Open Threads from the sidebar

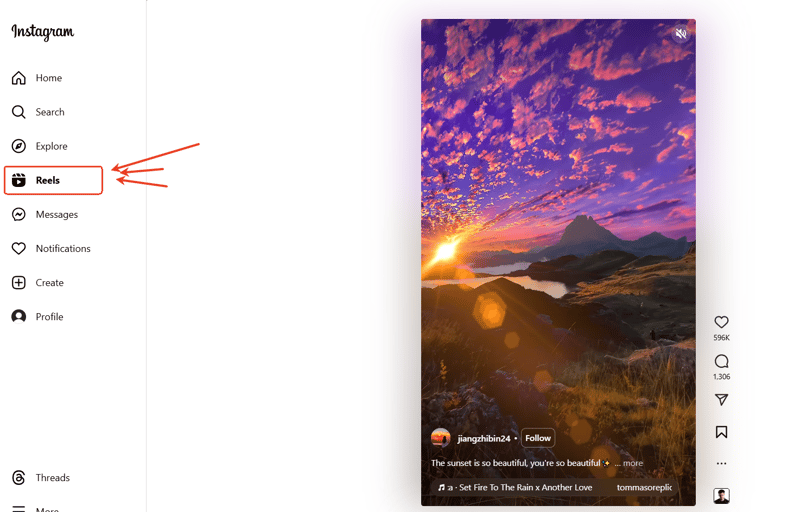pos(40,478)
